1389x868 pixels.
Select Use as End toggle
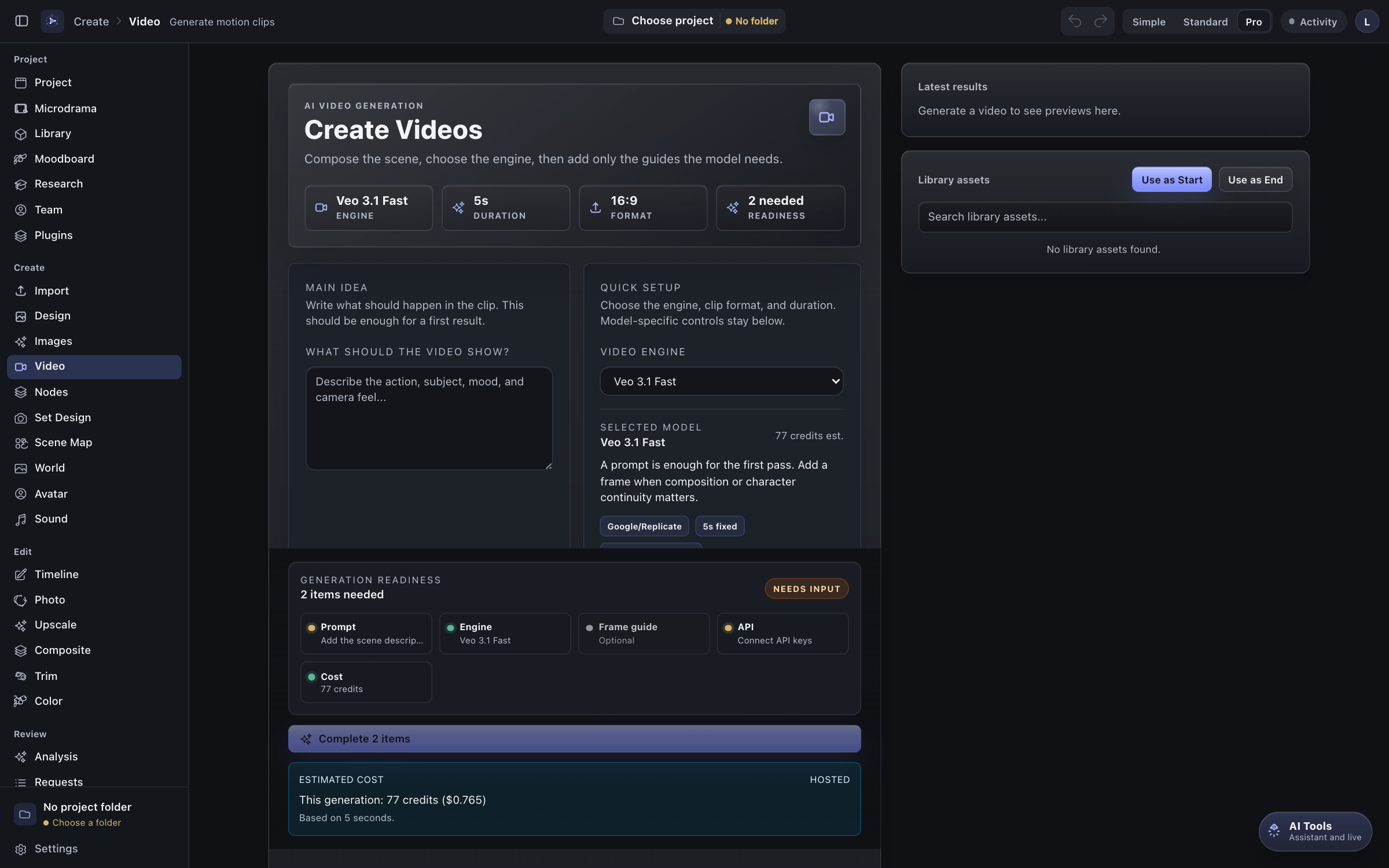pos(1255,179)
